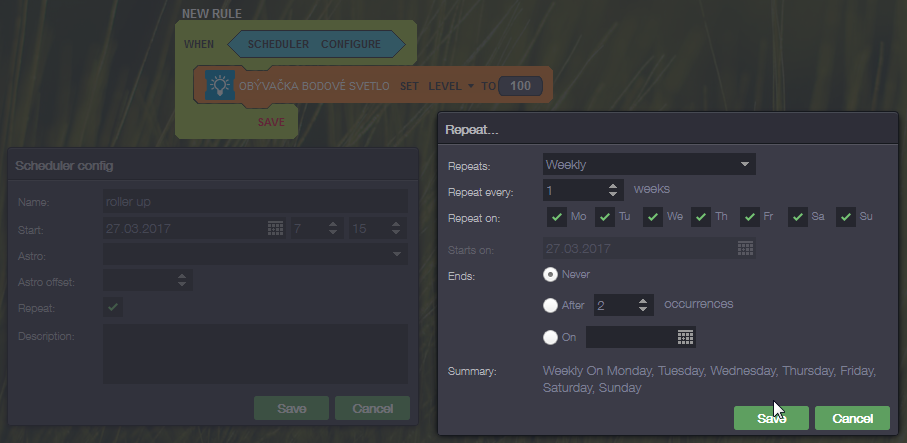Click SAVE under the new rule block
Screen dimensions: 907x443
pos(271,121)
